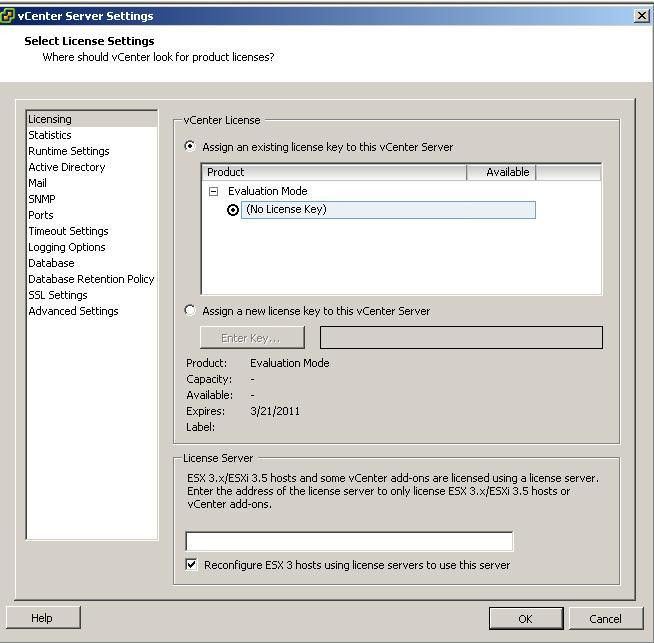Confirm settings with the OK button

[x=526, y=618]
